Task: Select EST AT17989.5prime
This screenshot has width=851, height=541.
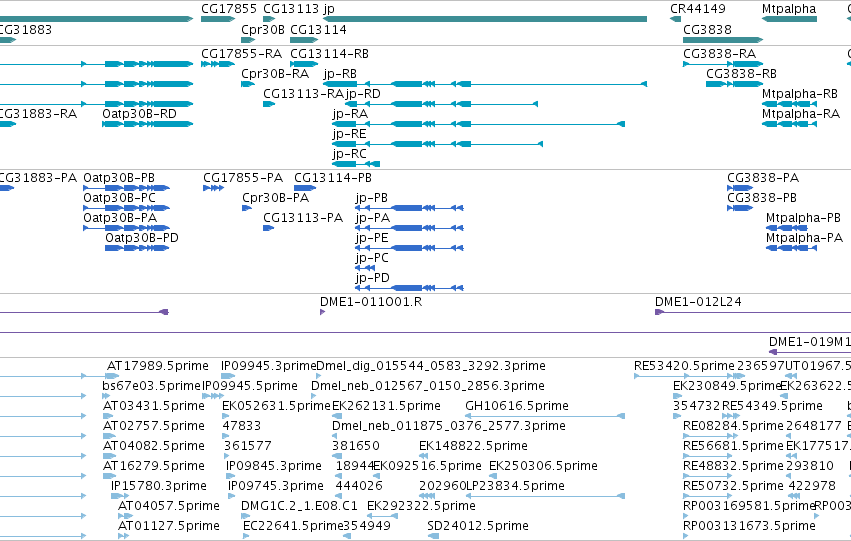Action: click(157, 366)
